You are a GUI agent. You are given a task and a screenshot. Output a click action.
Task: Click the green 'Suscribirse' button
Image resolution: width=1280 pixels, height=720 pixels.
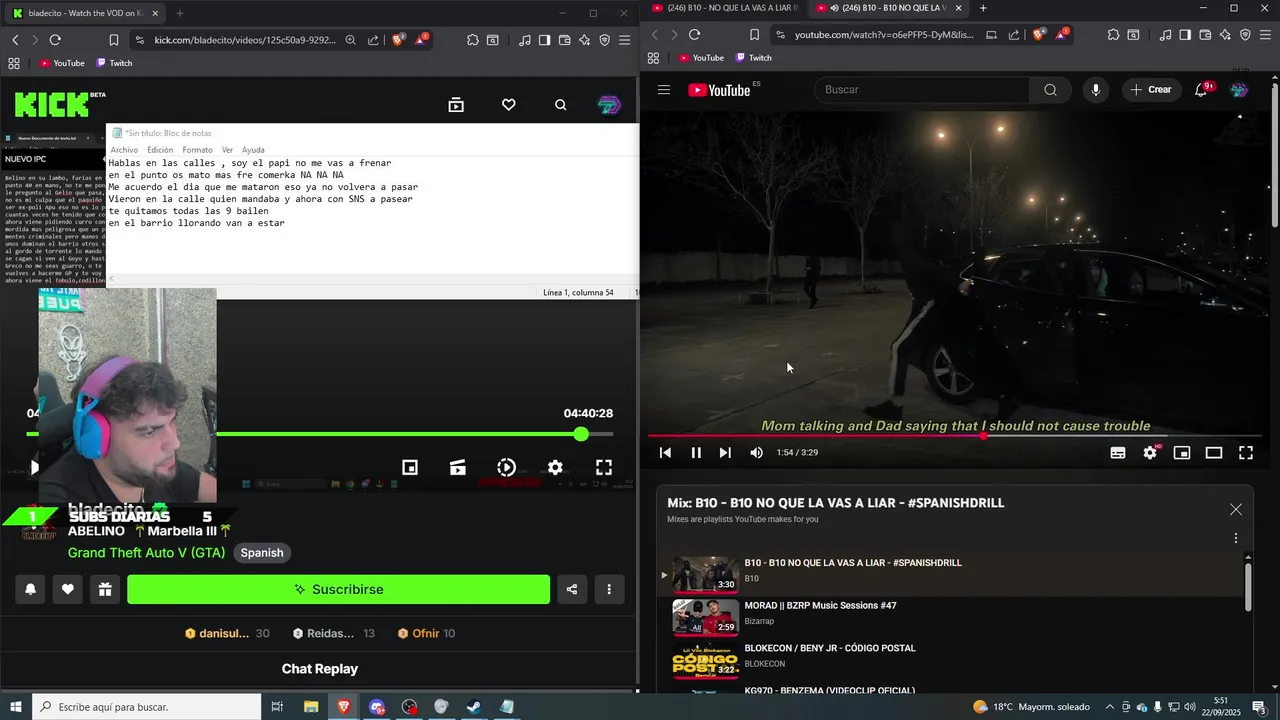point(338,589)
